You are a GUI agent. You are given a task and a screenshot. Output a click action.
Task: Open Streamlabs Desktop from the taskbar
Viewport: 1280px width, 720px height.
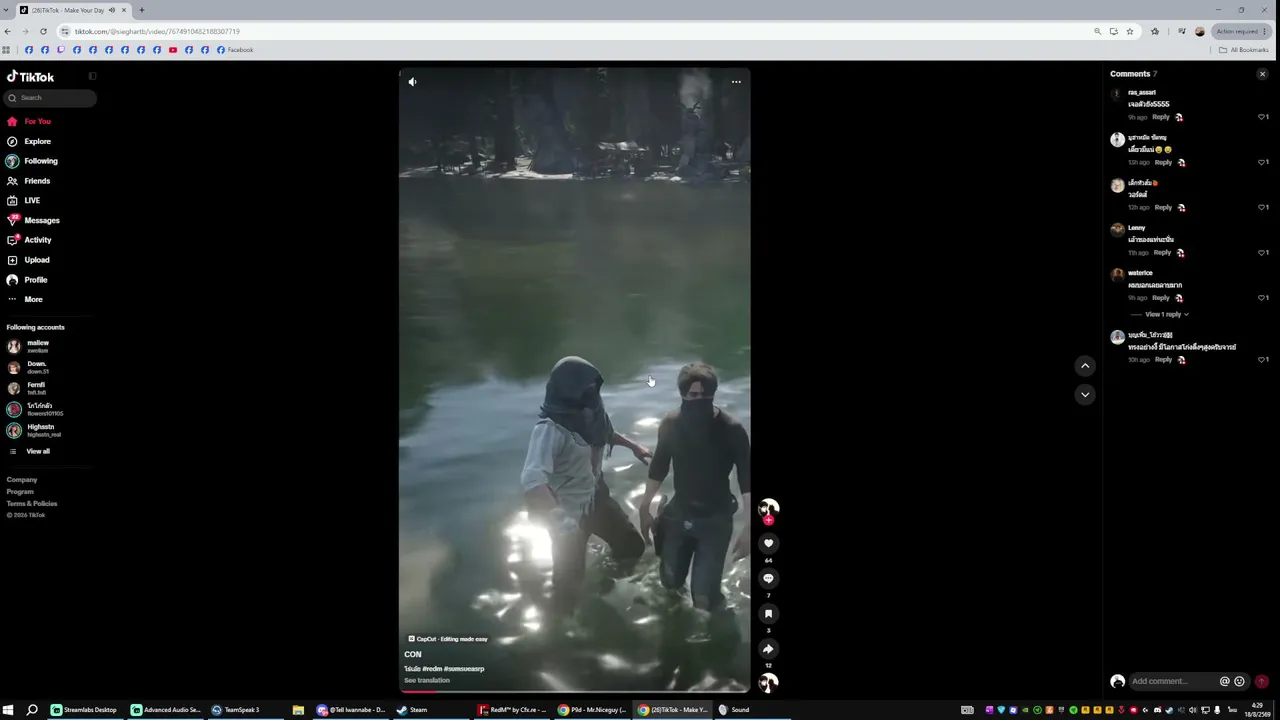[85, 710]
